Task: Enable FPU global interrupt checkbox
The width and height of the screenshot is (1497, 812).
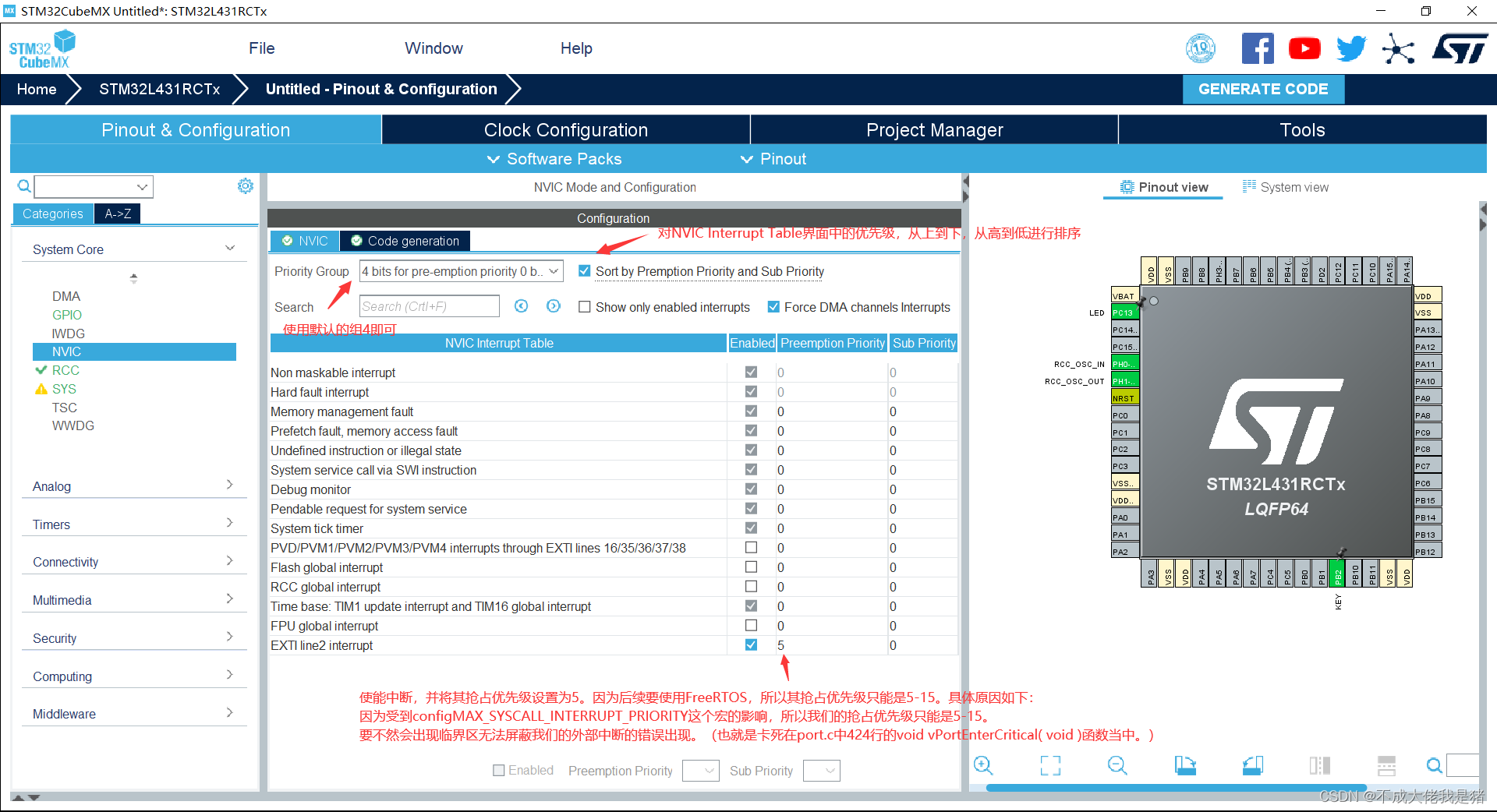Action: pos(751,625)
